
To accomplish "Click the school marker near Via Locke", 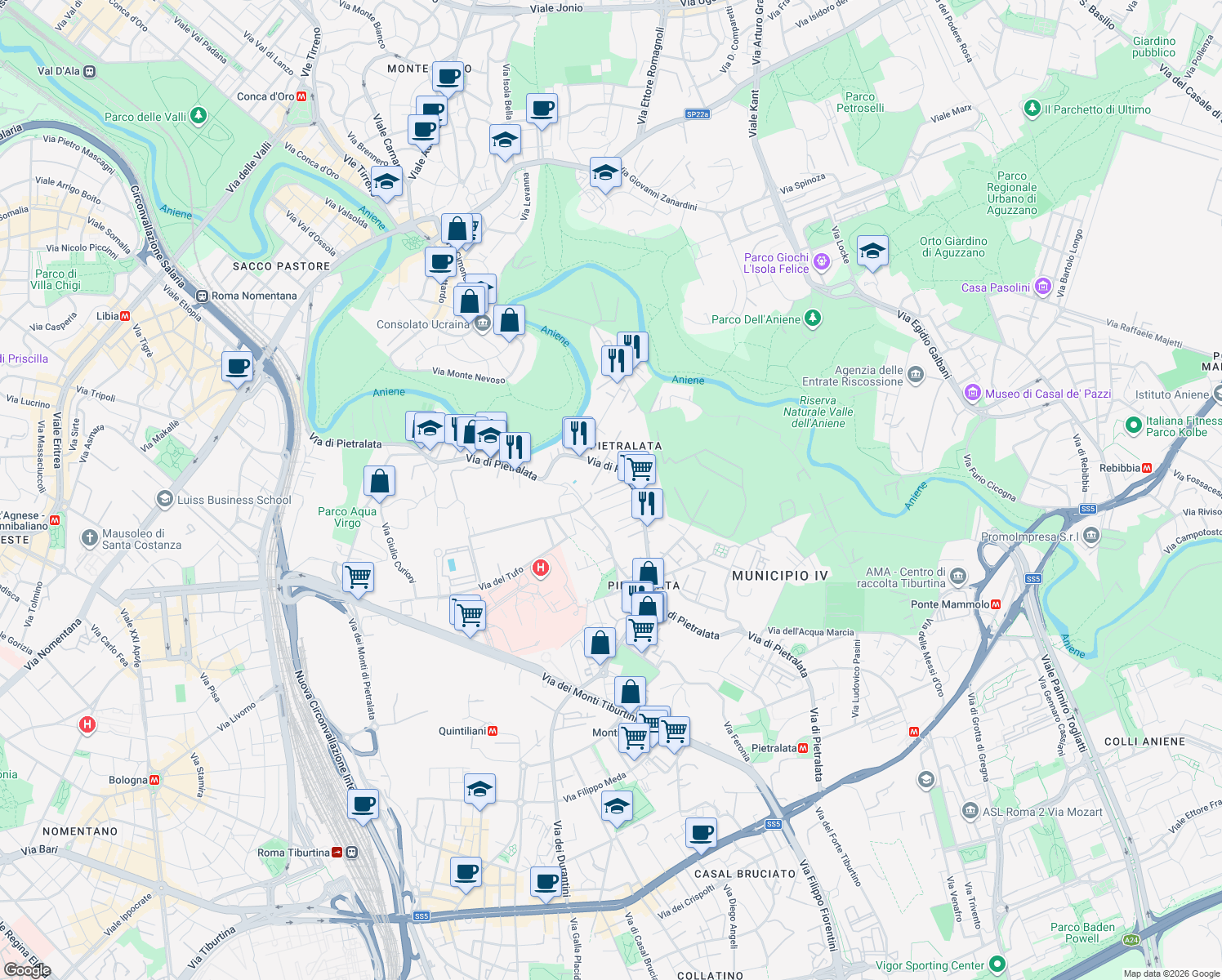I will click(x=872, y=252).
